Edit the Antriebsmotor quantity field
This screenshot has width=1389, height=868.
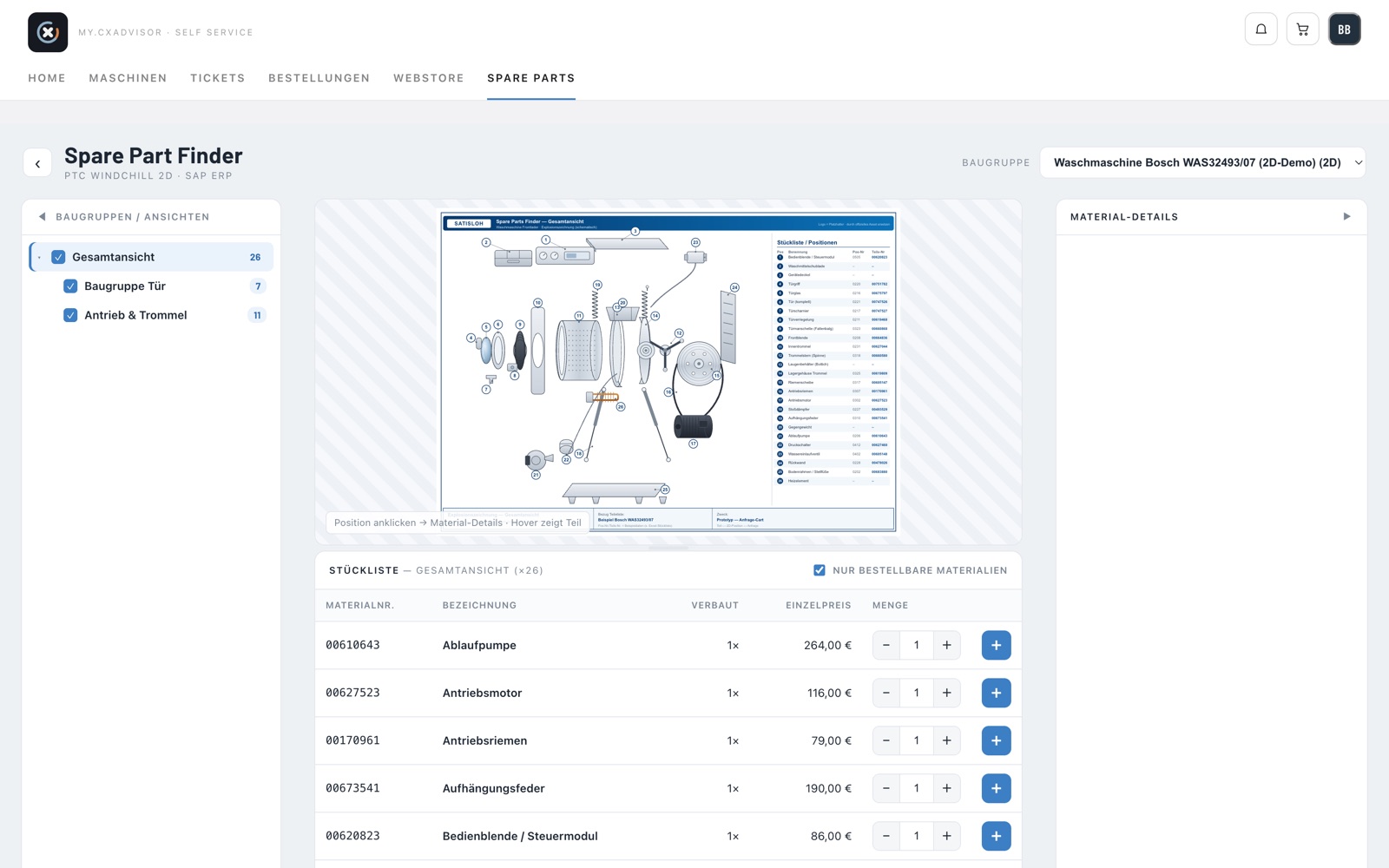(x=916, y=693)
